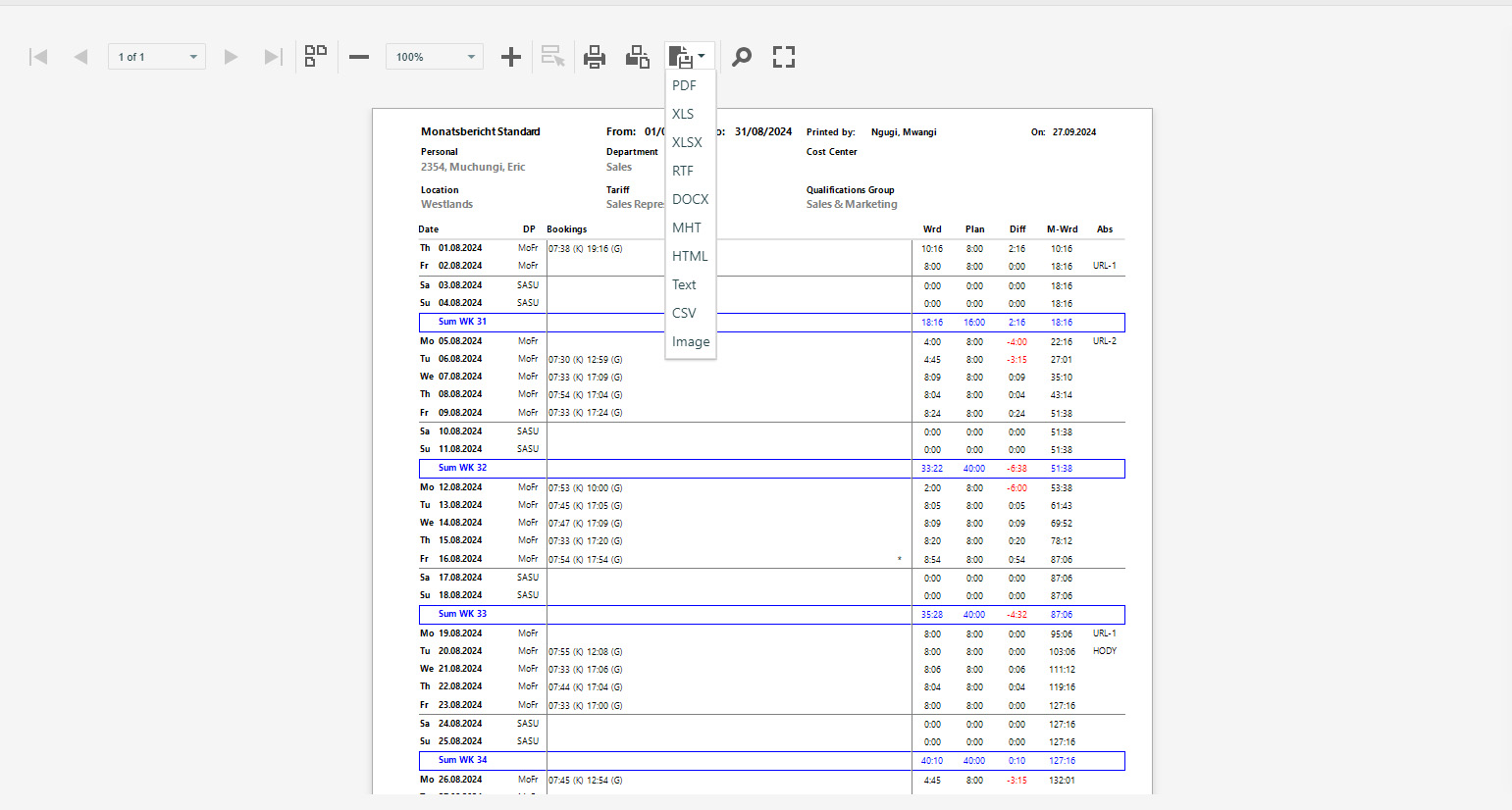Zoom out with the minus icon

(359, 57)
